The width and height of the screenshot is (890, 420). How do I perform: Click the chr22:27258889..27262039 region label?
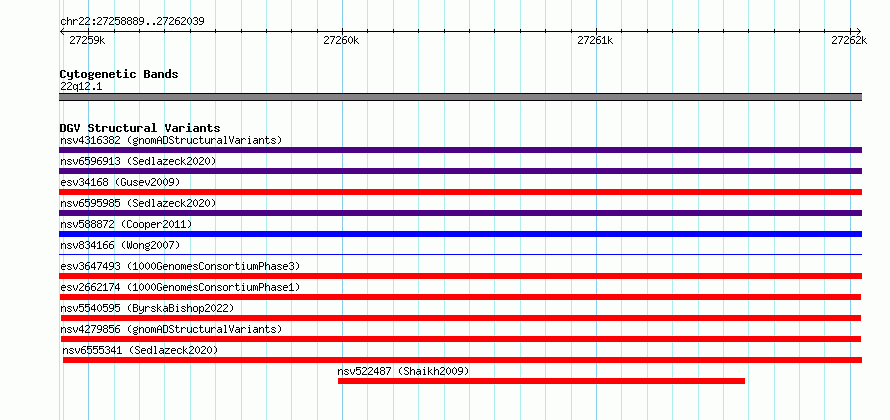(132, 22)
